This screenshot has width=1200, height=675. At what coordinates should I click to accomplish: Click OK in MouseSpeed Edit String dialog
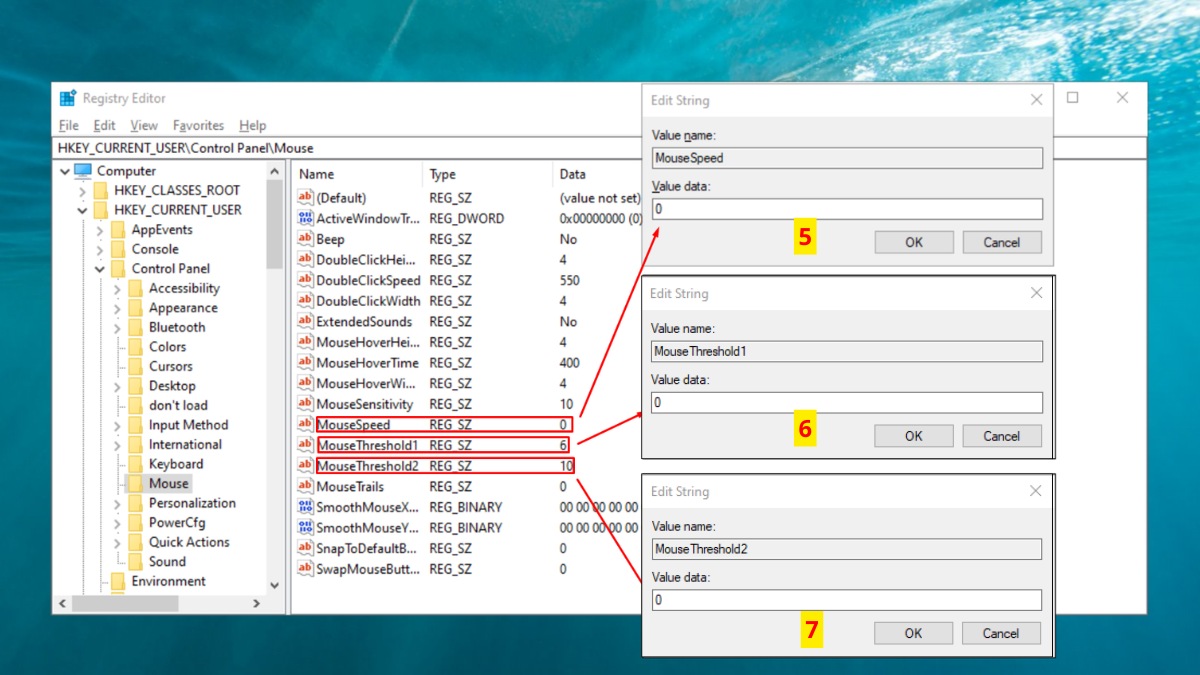[x=914, y=242]
